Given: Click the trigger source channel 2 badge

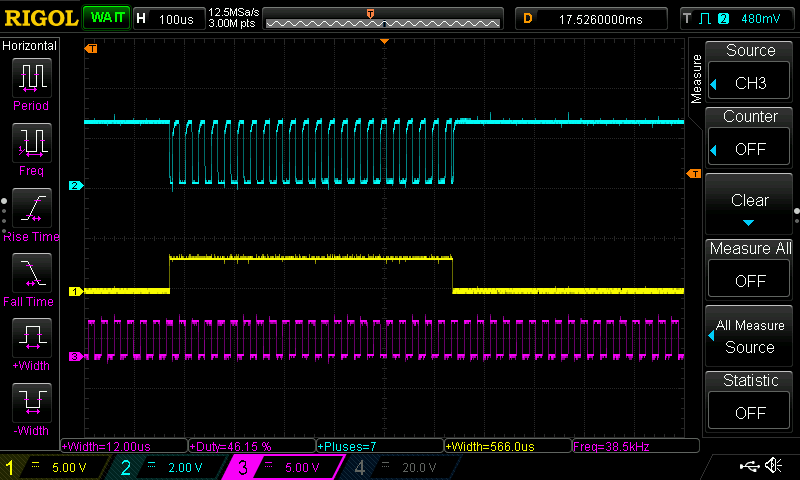Looking at the screenshot, I should 723,19.
